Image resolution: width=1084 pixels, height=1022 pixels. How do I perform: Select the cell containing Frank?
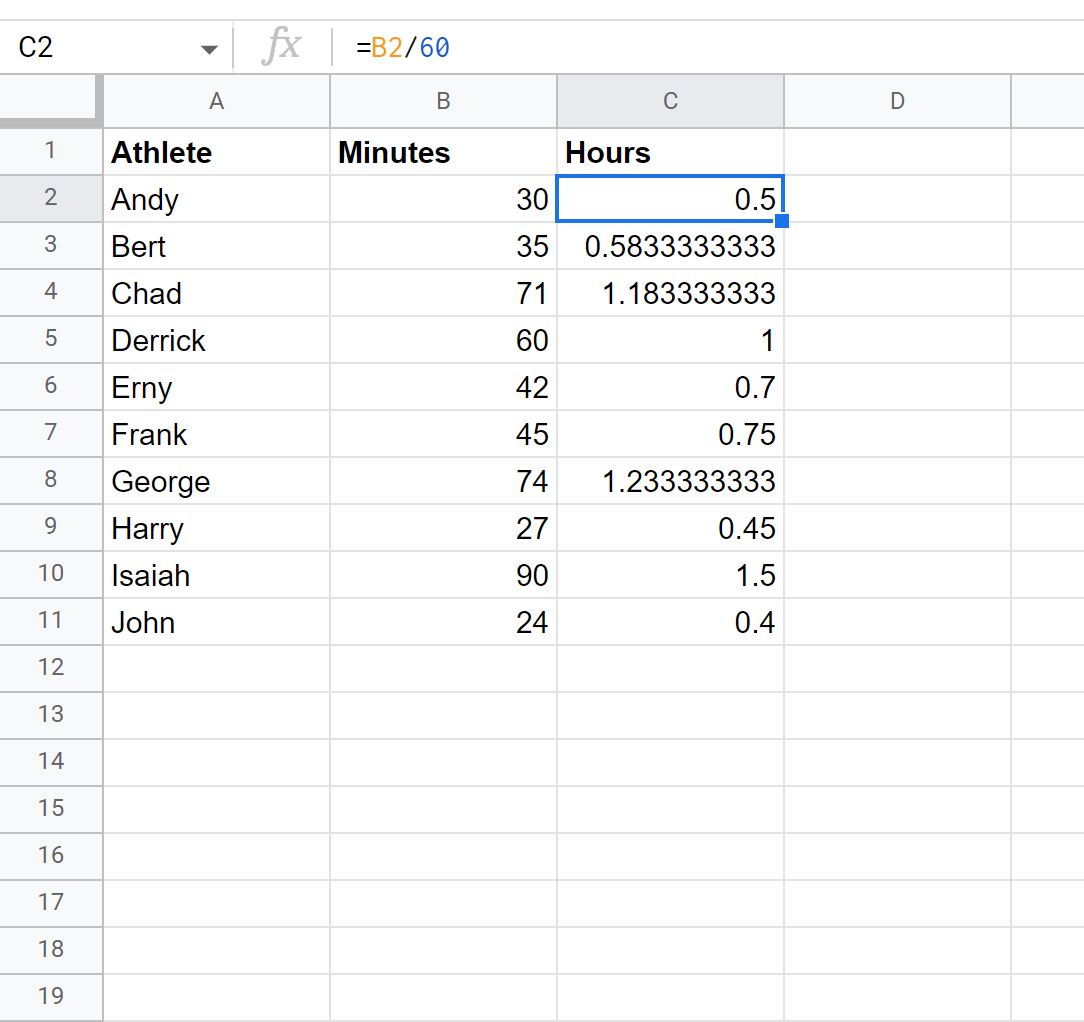[216, 434]
